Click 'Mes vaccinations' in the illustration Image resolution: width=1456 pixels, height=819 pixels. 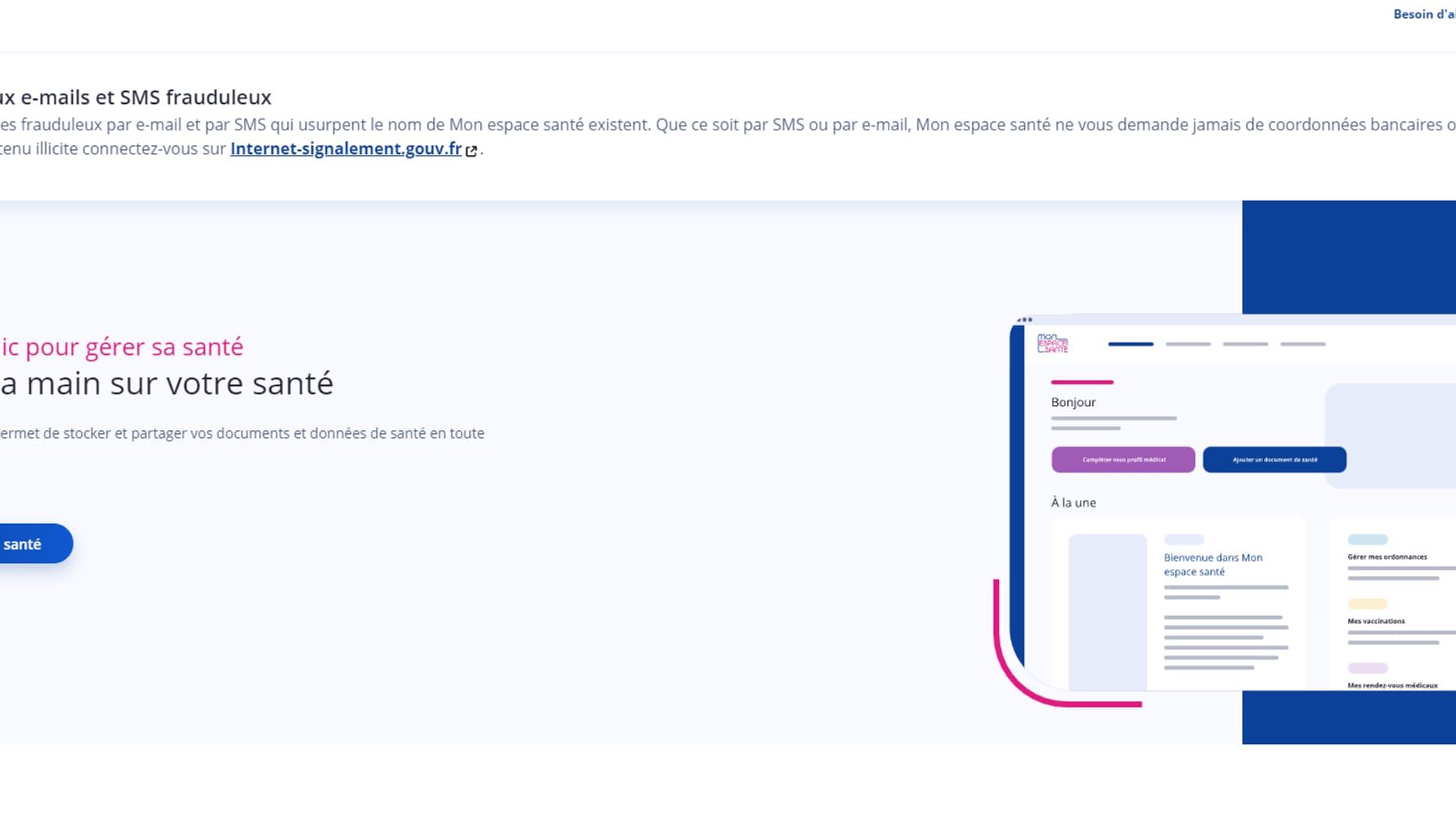(x=1376, y=621)
